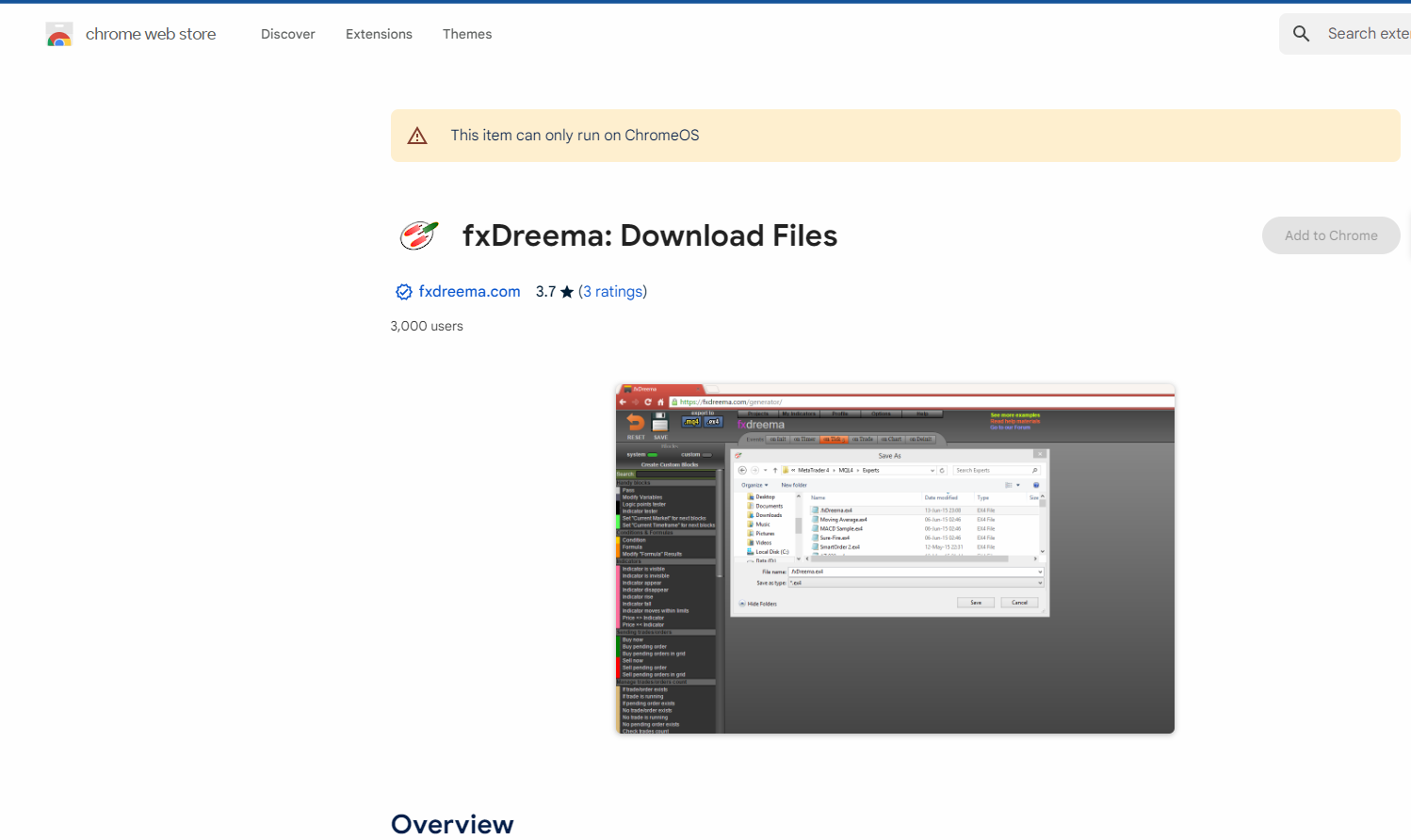Click the 3,000 users count text

coord(427,326)
